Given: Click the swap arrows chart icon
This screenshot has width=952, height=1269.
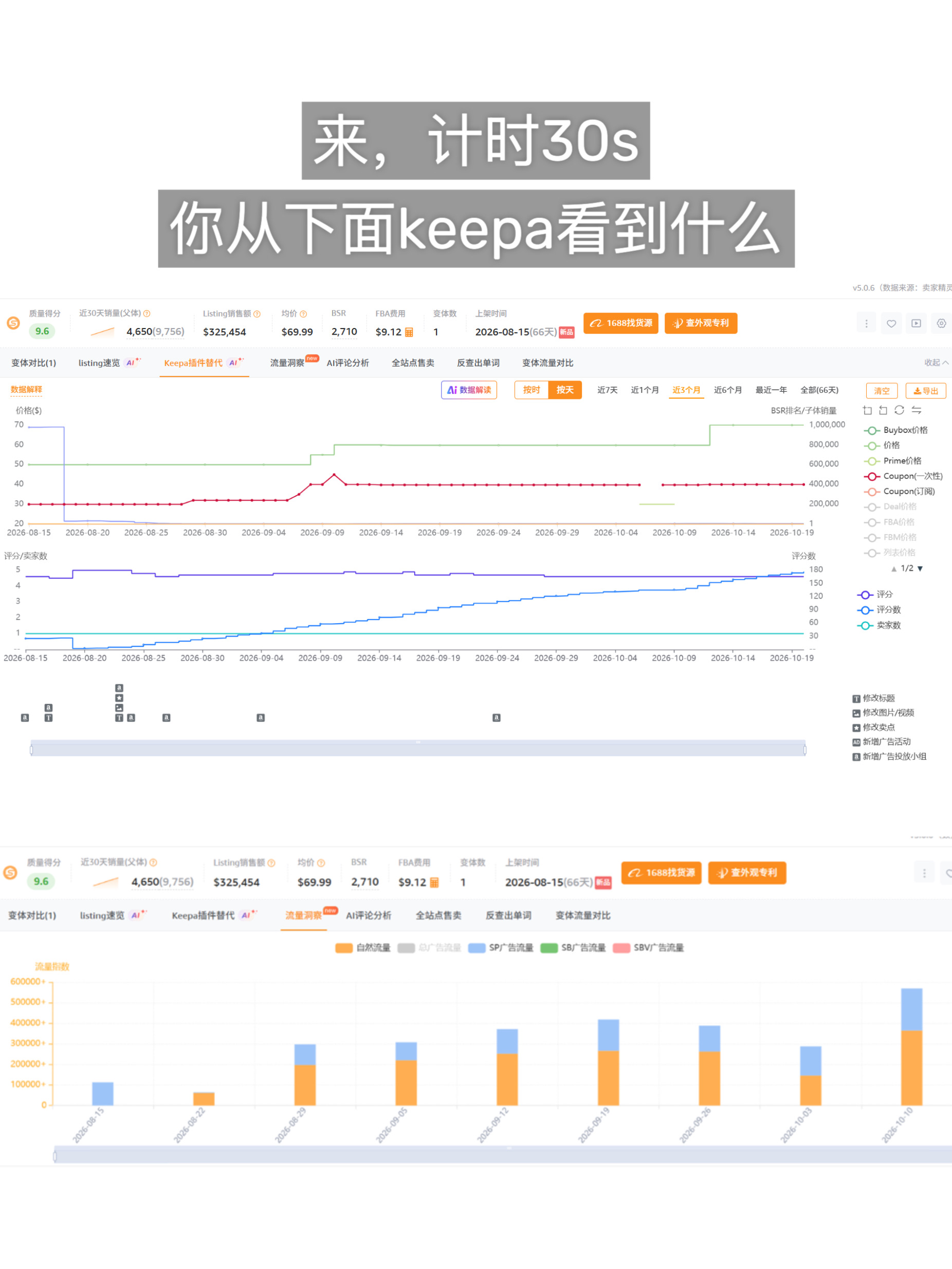Looking at the screenshot, I should point(917,410).
